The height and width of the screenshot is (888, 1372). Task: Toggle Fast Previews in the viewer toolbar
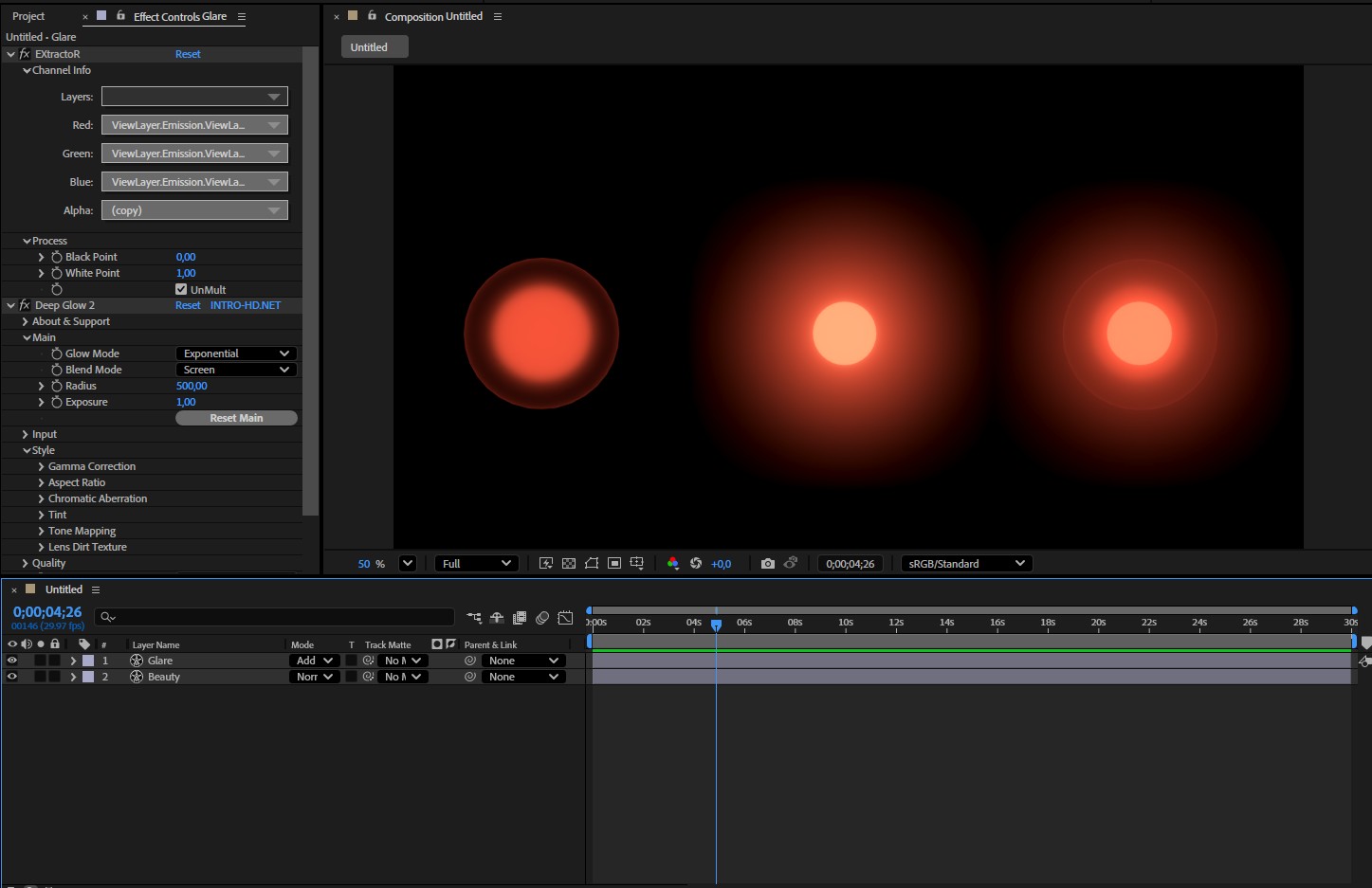coord(546,564)
